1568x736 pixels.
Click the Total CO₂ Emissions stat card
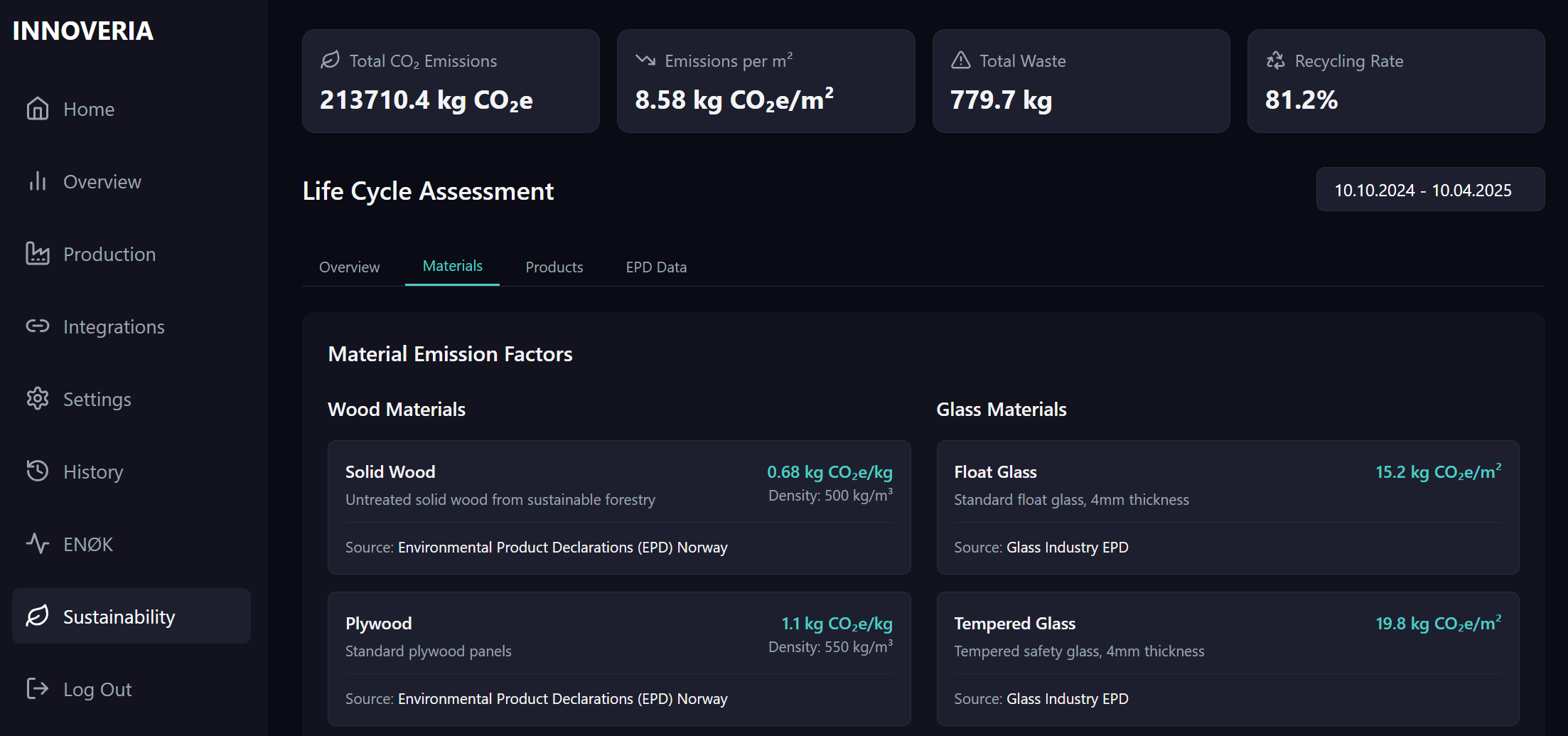(451, 81)
